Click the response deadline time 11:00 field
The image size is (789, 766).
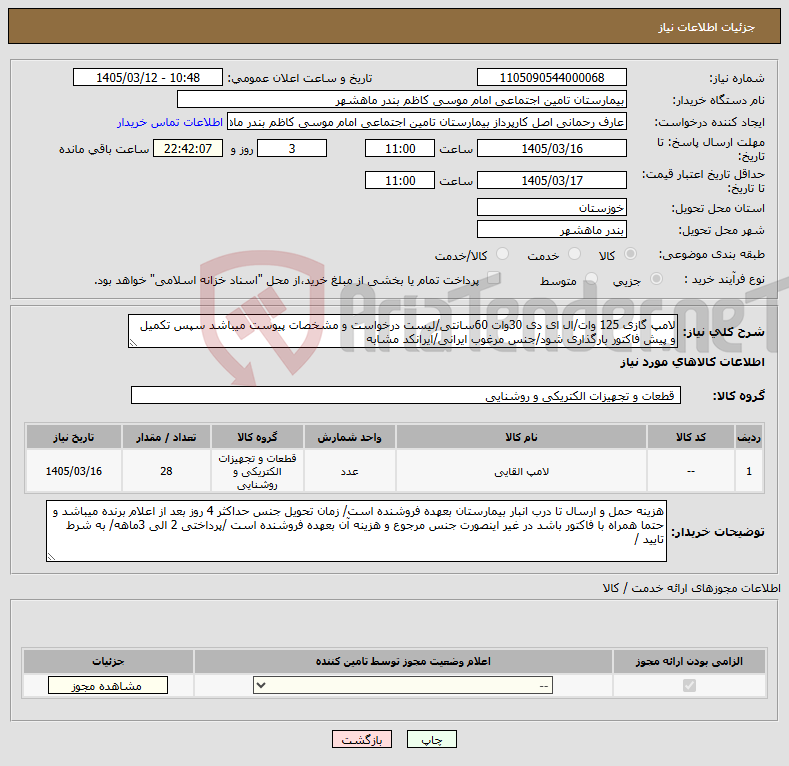(400, 148)
